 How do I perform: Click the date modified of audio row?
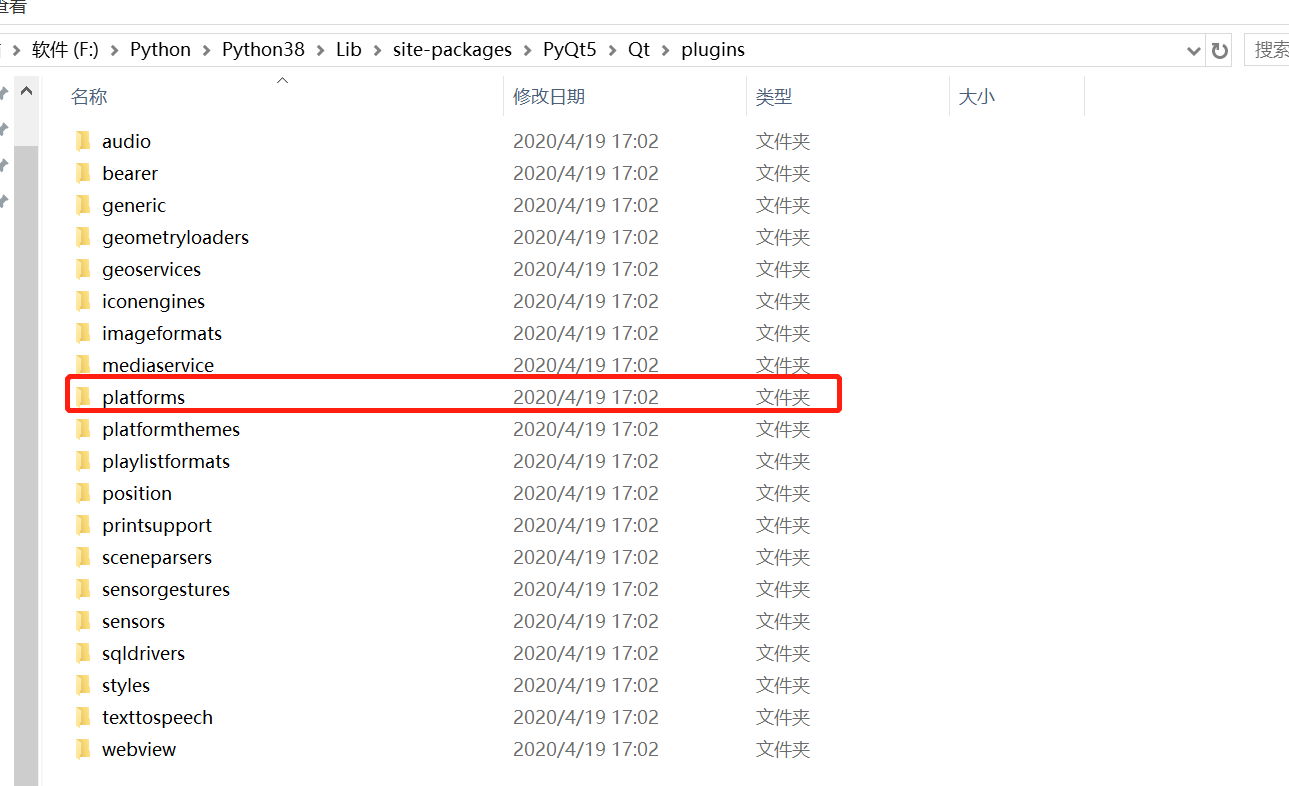[x=586, y=141]
